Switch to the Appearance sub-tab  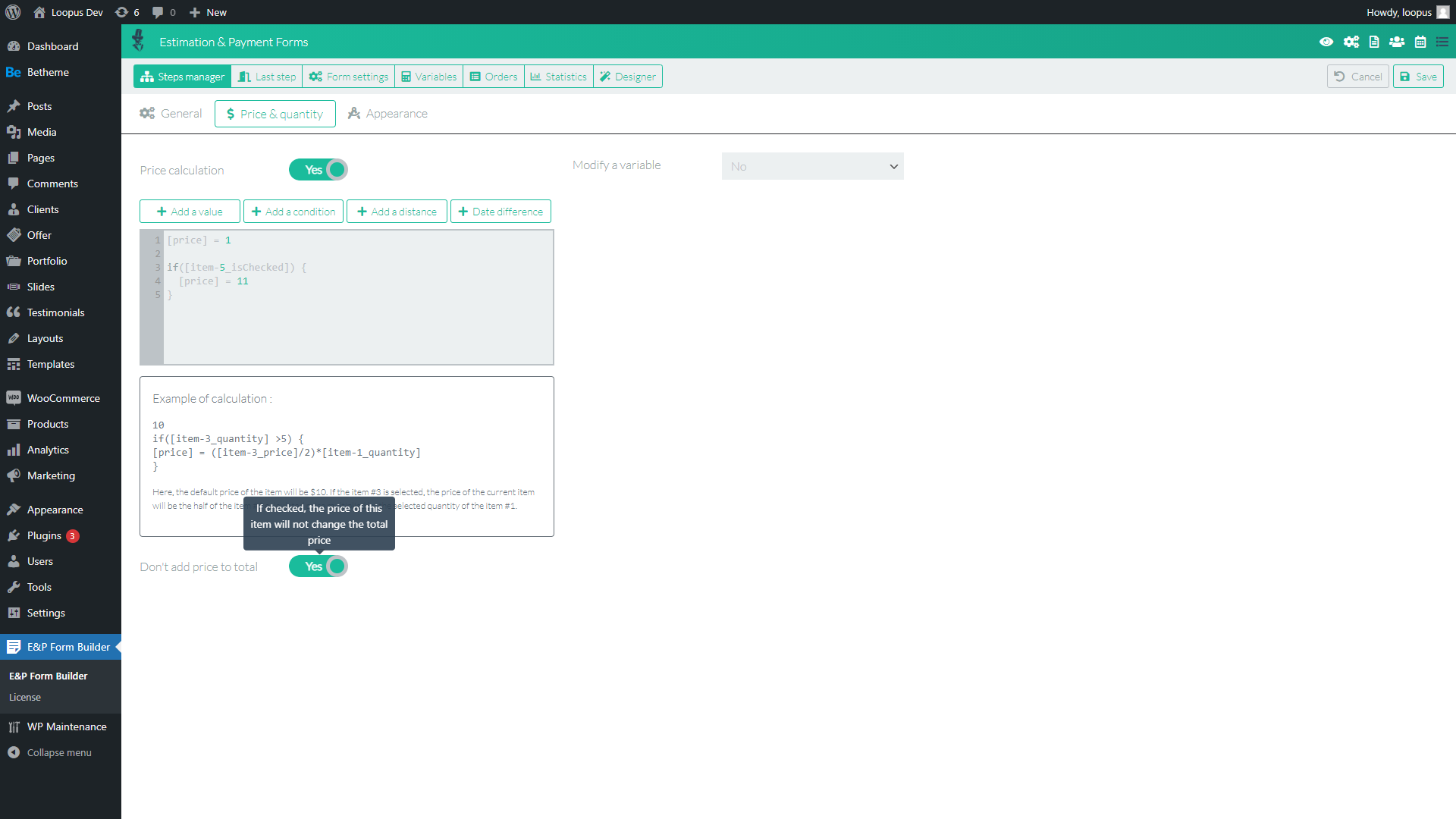click(388, 114)
